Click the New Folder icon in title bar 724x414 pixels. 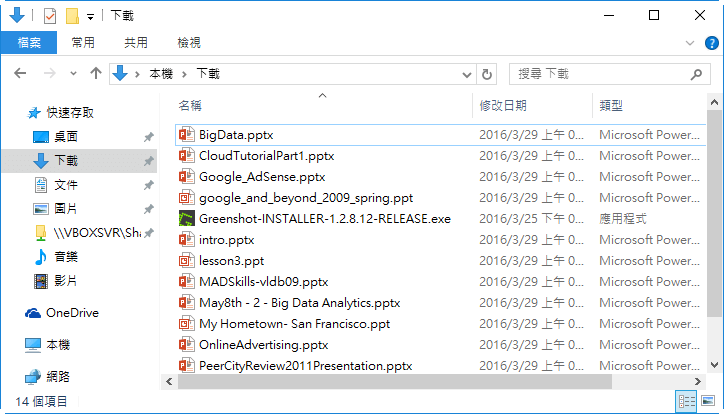pyautogui.click(x=72, y=16)
